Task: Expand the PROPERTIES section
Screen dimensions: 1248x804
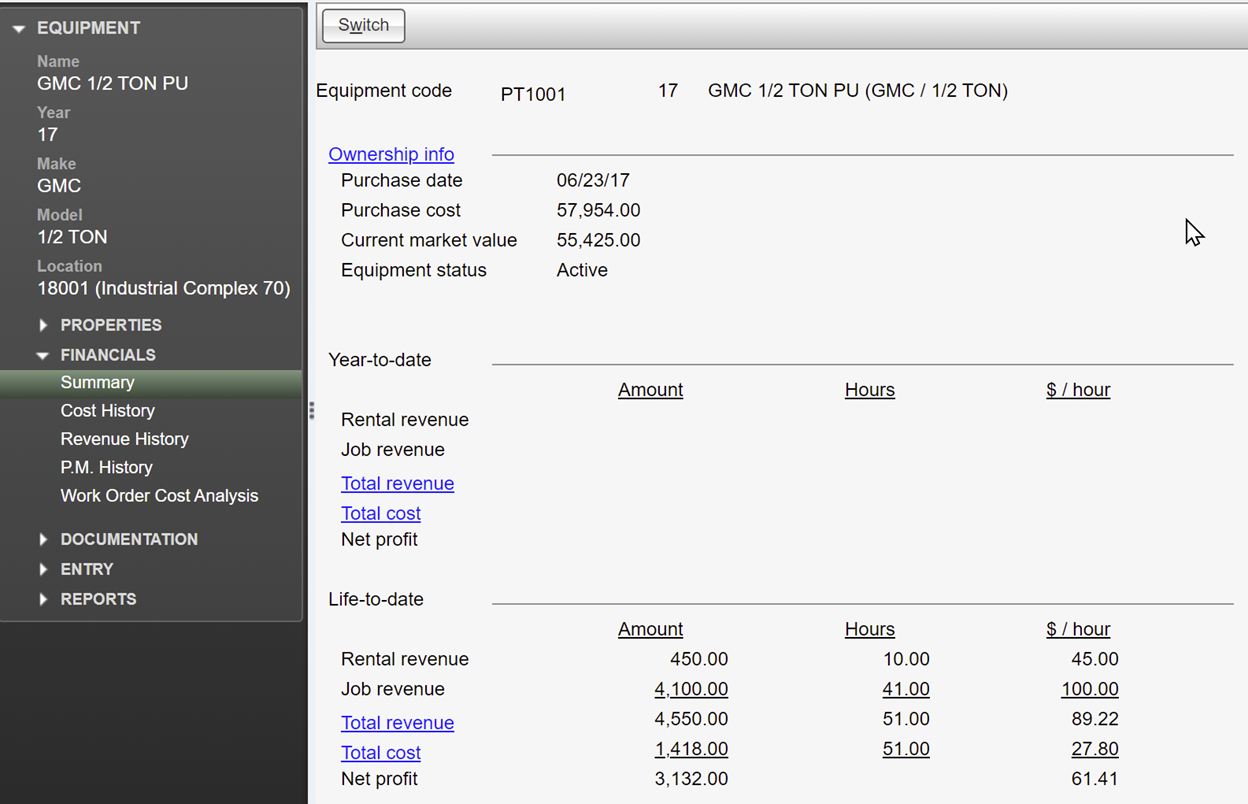Action: pyautogui.click(x=43, y=325)
